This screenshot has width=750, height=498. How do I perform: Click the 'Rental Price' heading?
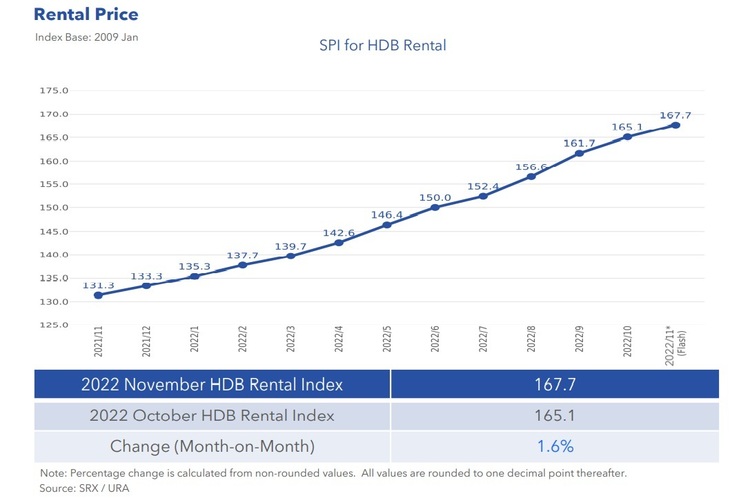pyautogui.click(x=86, y=14)
